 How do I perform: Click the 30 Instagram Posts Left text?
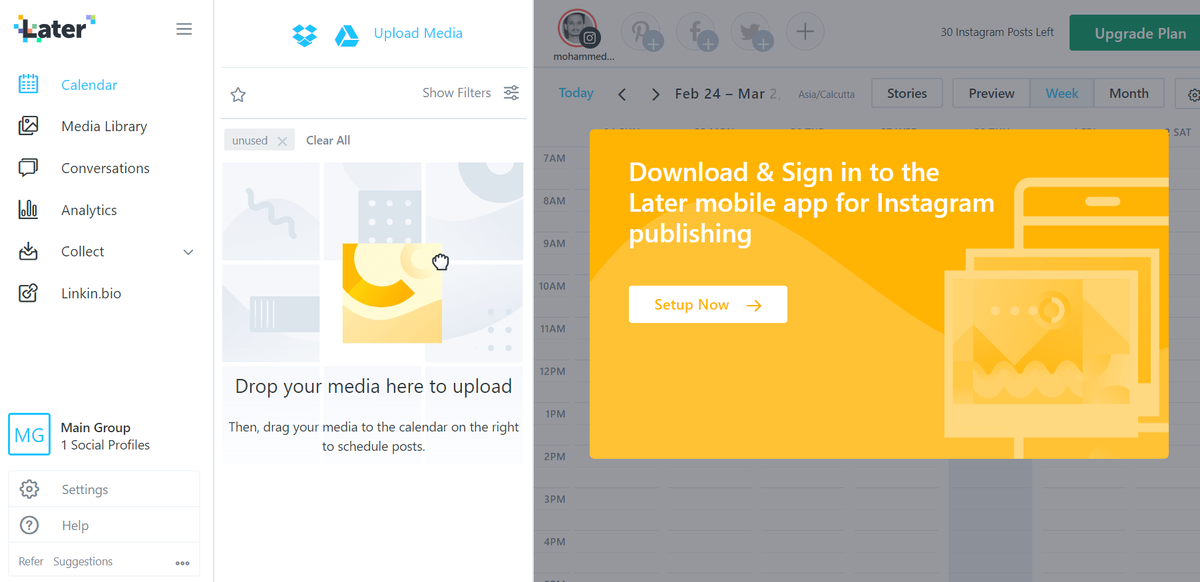[997, 32]
